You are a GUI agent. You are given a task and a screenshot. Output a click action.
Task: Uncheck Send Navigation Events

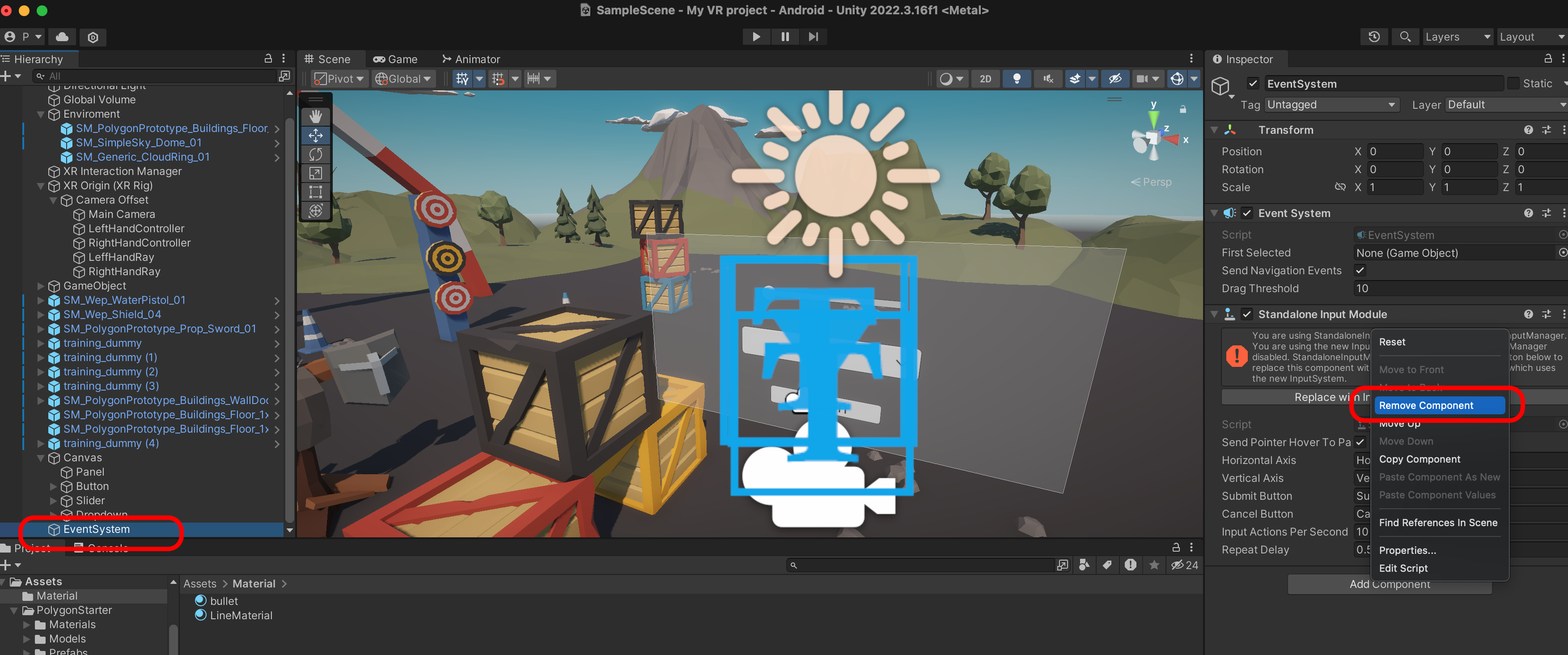(x=1360, y=270)
